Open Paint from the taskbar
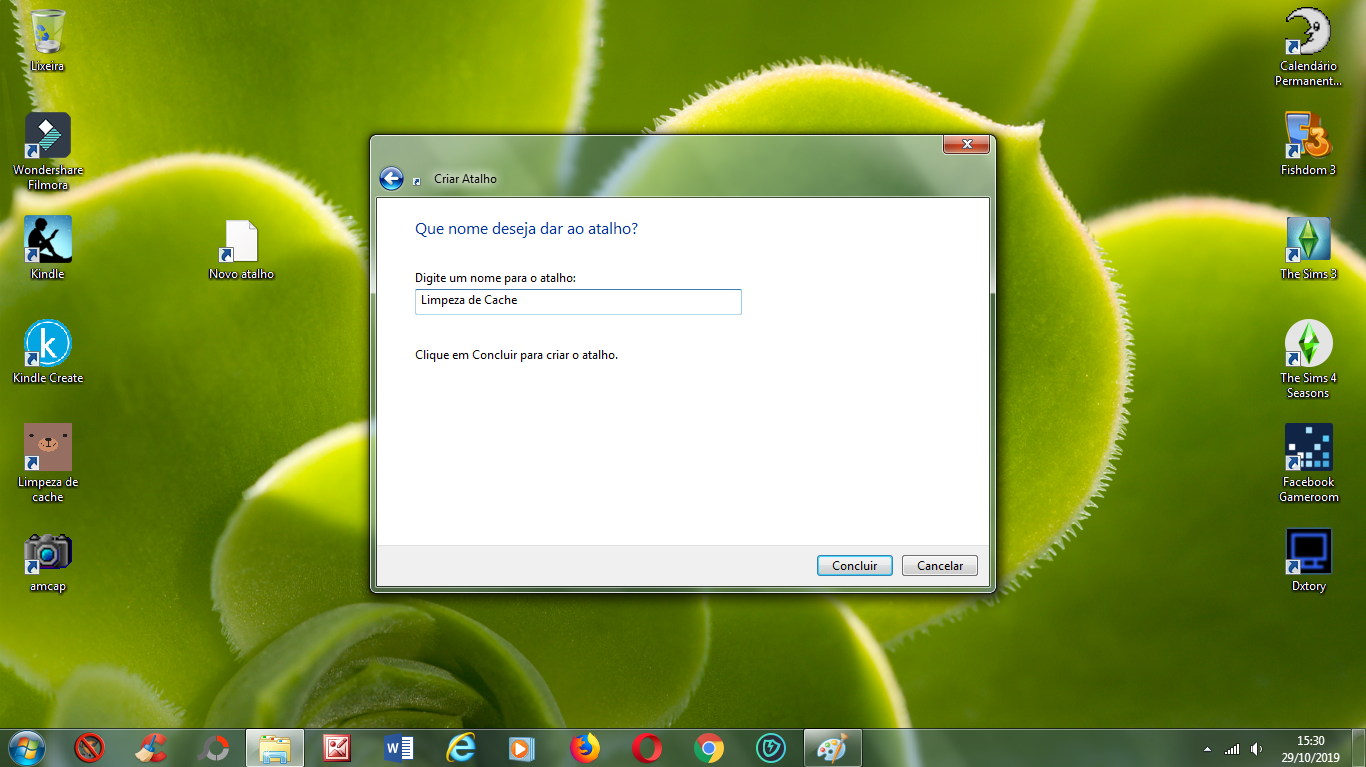This screenshot has height=767, width=1366. pyautogui.click(x=833, y=747)
